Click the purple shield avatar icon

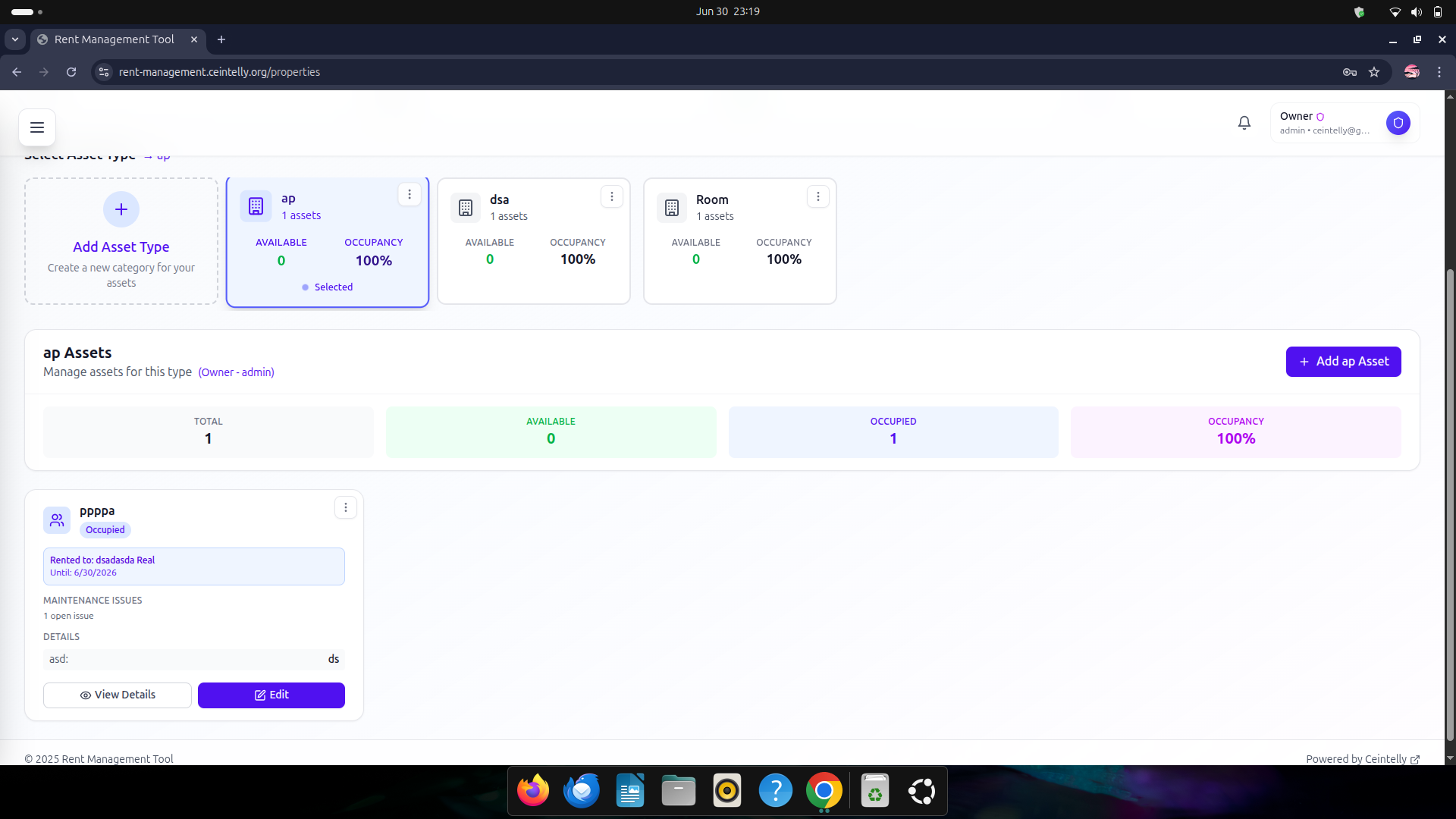[x=1398, y=123]
